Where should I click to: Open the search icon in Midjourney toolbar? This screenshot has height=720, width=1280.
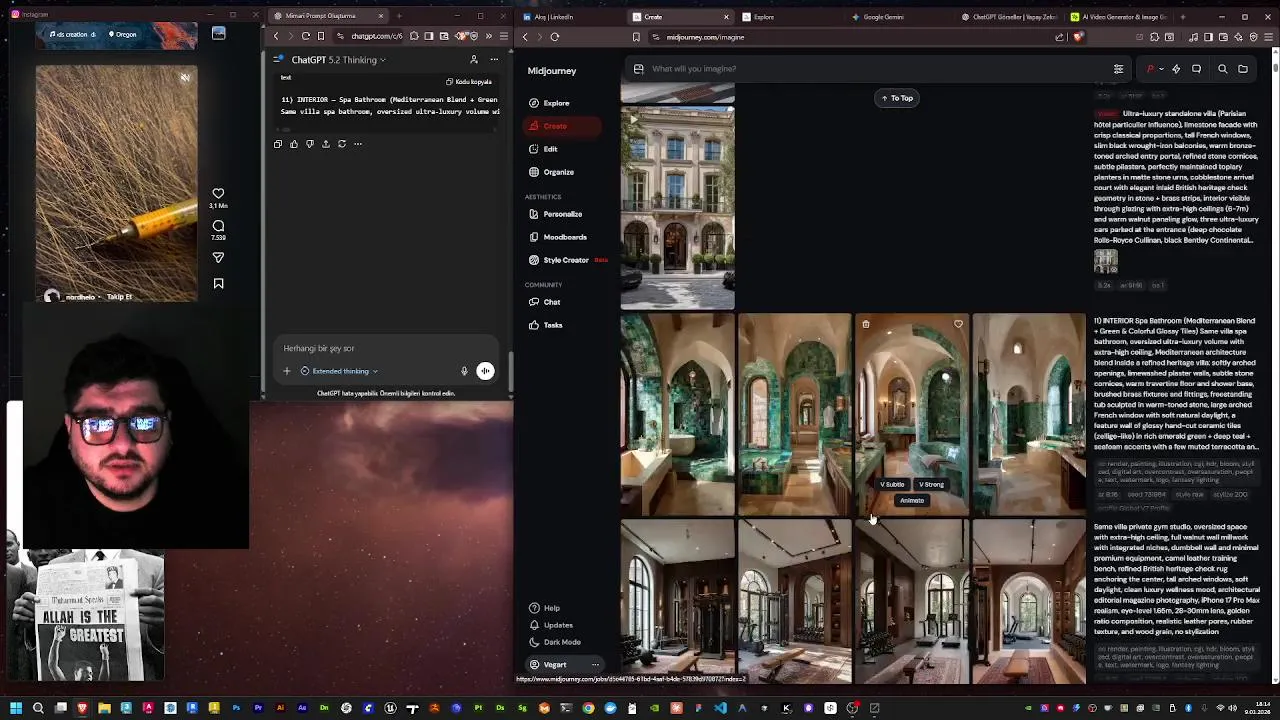[x=1222, y=69]
